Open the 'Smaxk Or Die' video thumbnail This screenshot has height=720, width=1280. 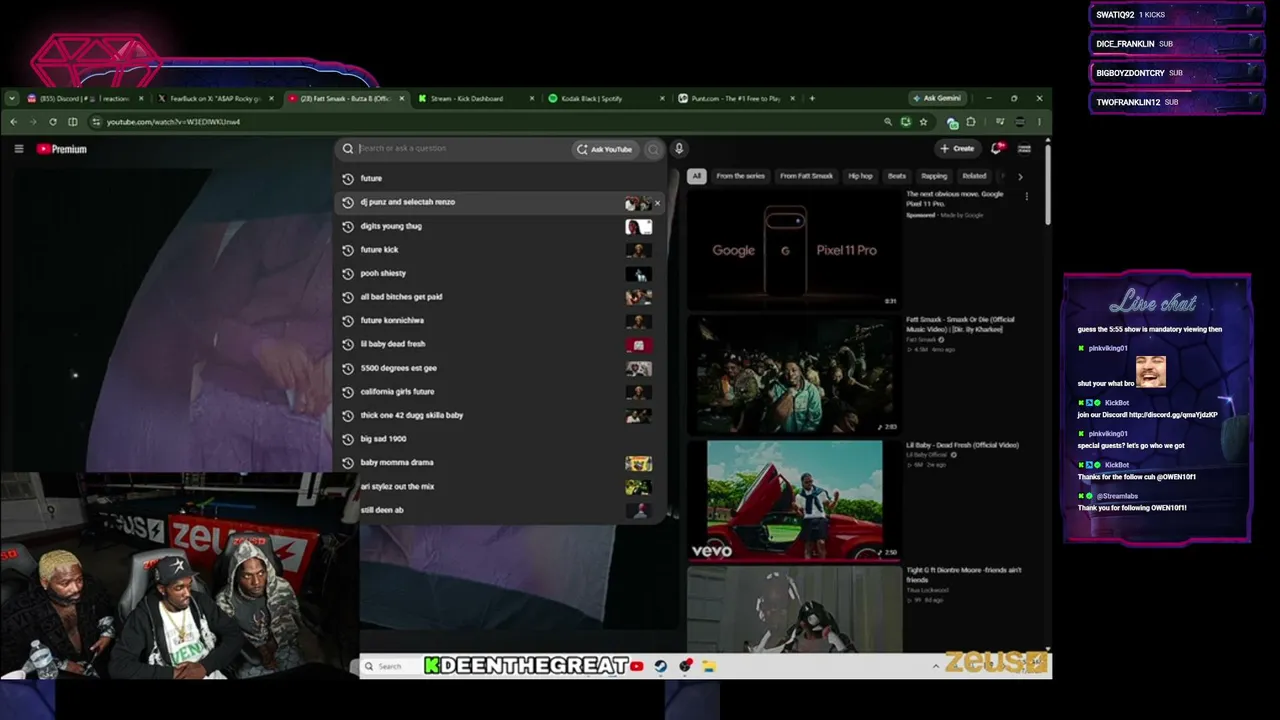click(x=794, y=375)
